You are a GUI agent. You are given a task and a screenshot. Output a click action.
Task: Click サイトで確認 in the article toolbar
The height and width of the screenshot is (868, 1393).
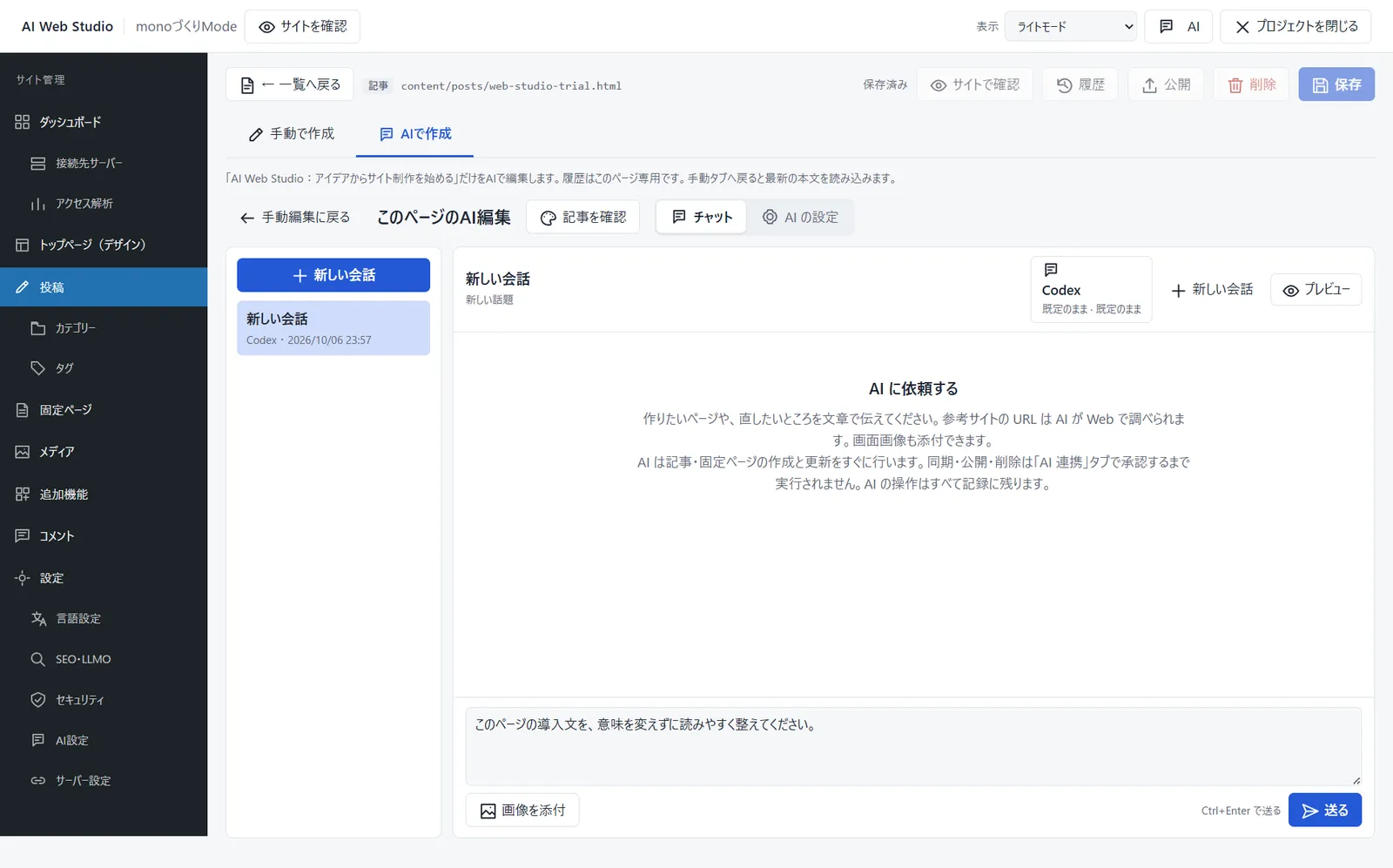[x=974, y=84]
